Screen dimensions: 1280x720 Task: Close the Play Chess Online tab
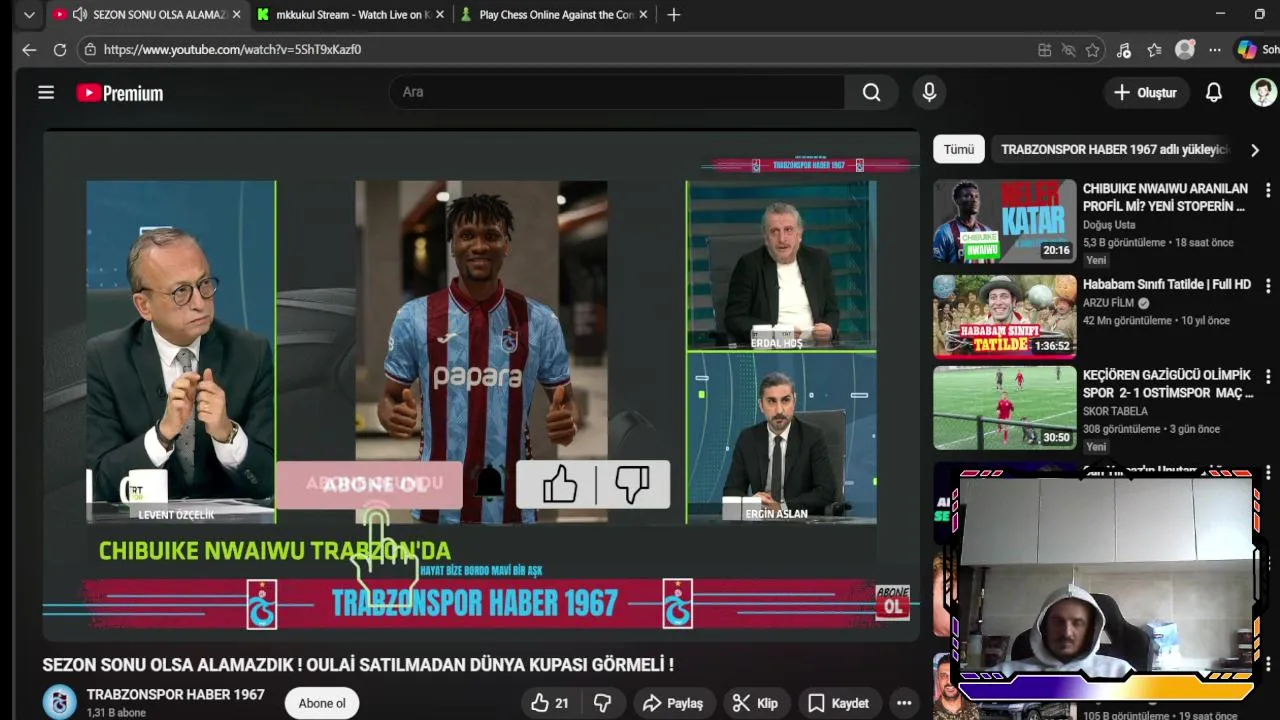tap(643, 15)
